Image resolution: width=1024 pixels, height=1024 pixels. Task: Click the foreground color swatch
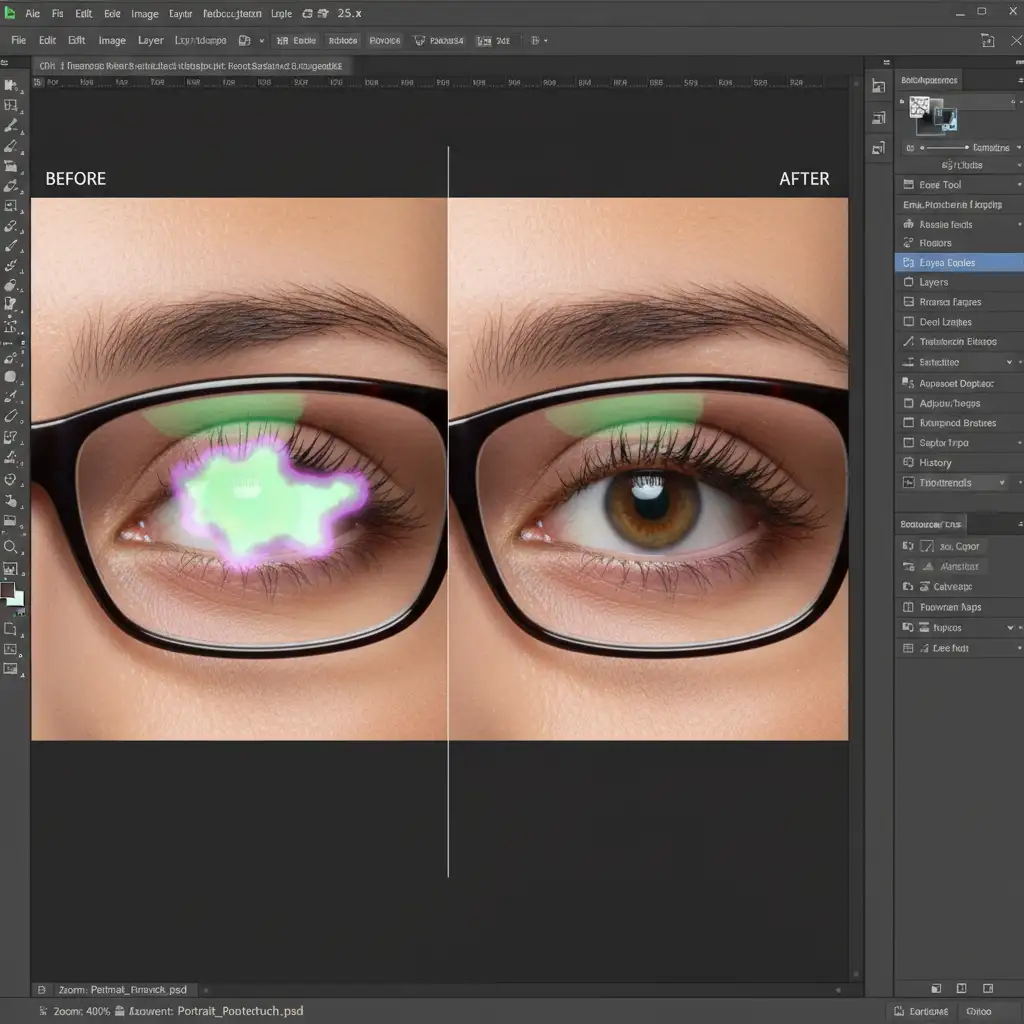coord(9,590)
